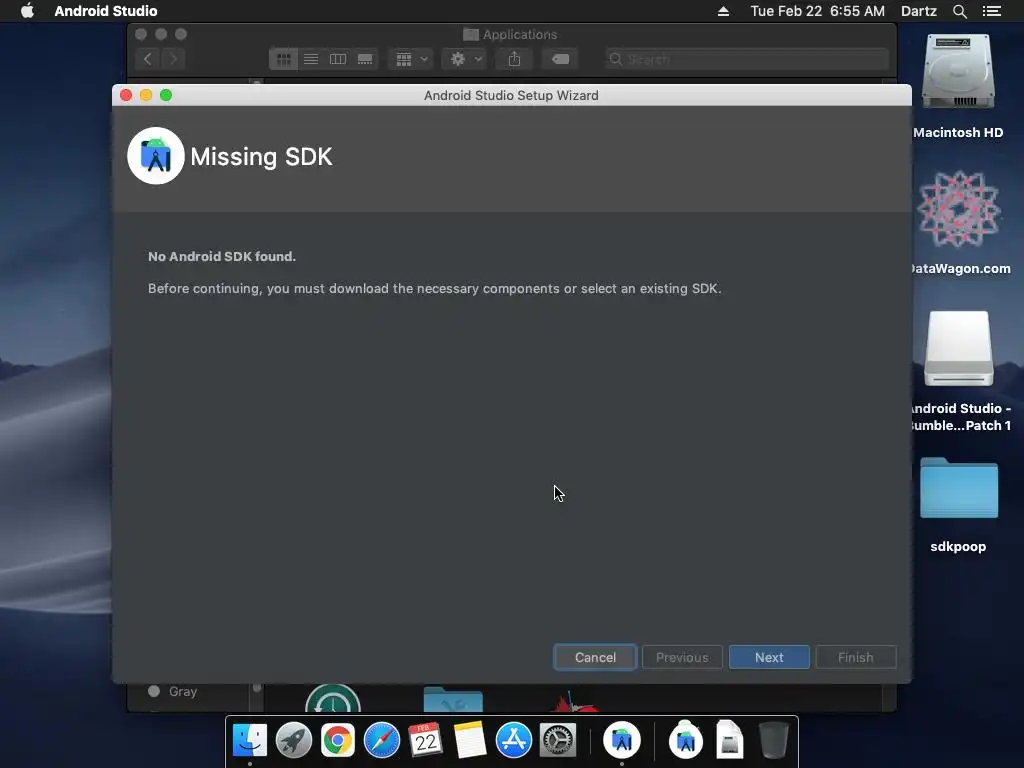Viewport: 1024px width, 768px height.
Task: Switch Finder to column view
Action: (338, 59)
